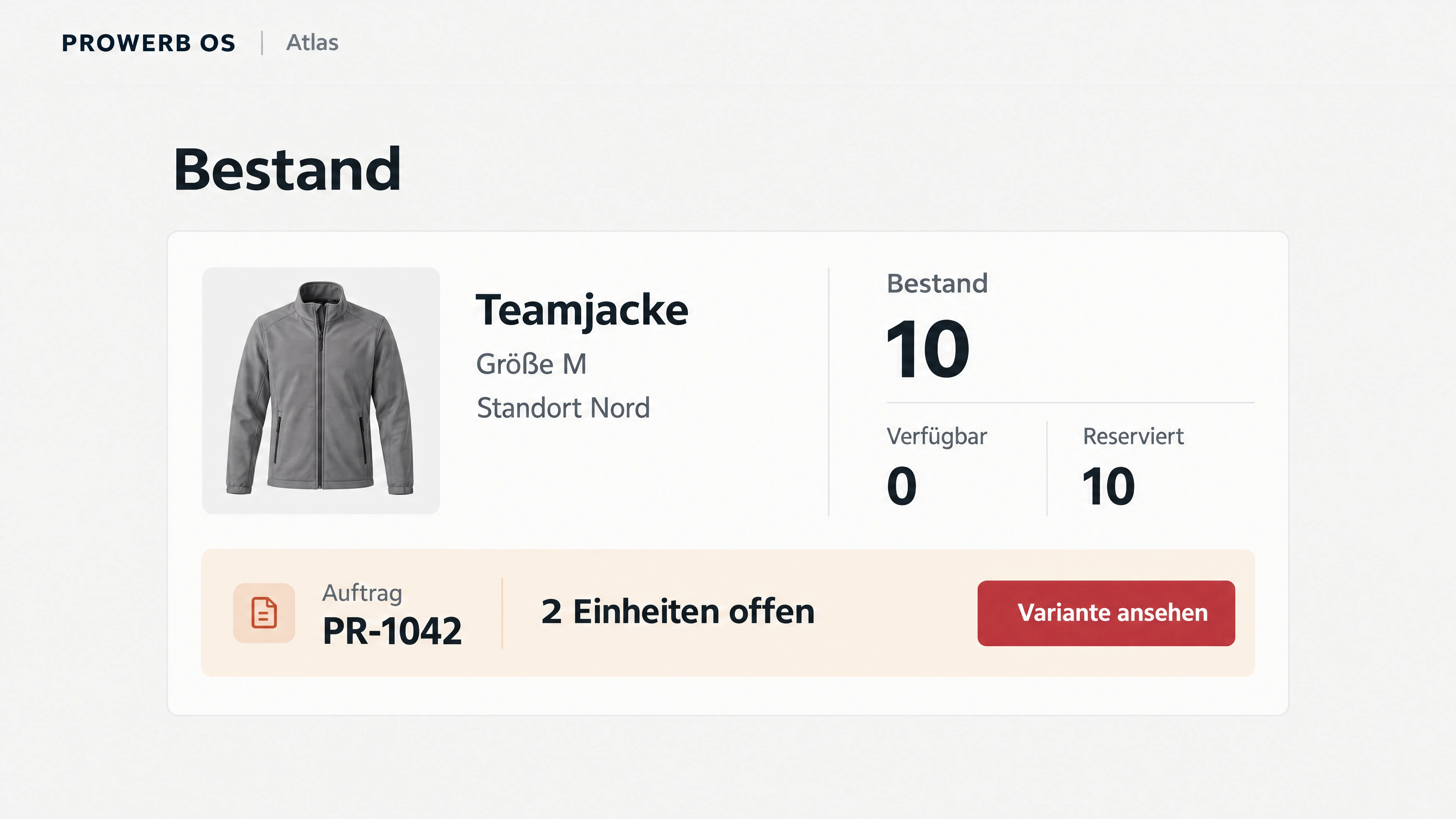Image resolution: width=1456 pixels, height=819 pixels.
Task: Click the orange order notification banner
Action: (728, 613)
